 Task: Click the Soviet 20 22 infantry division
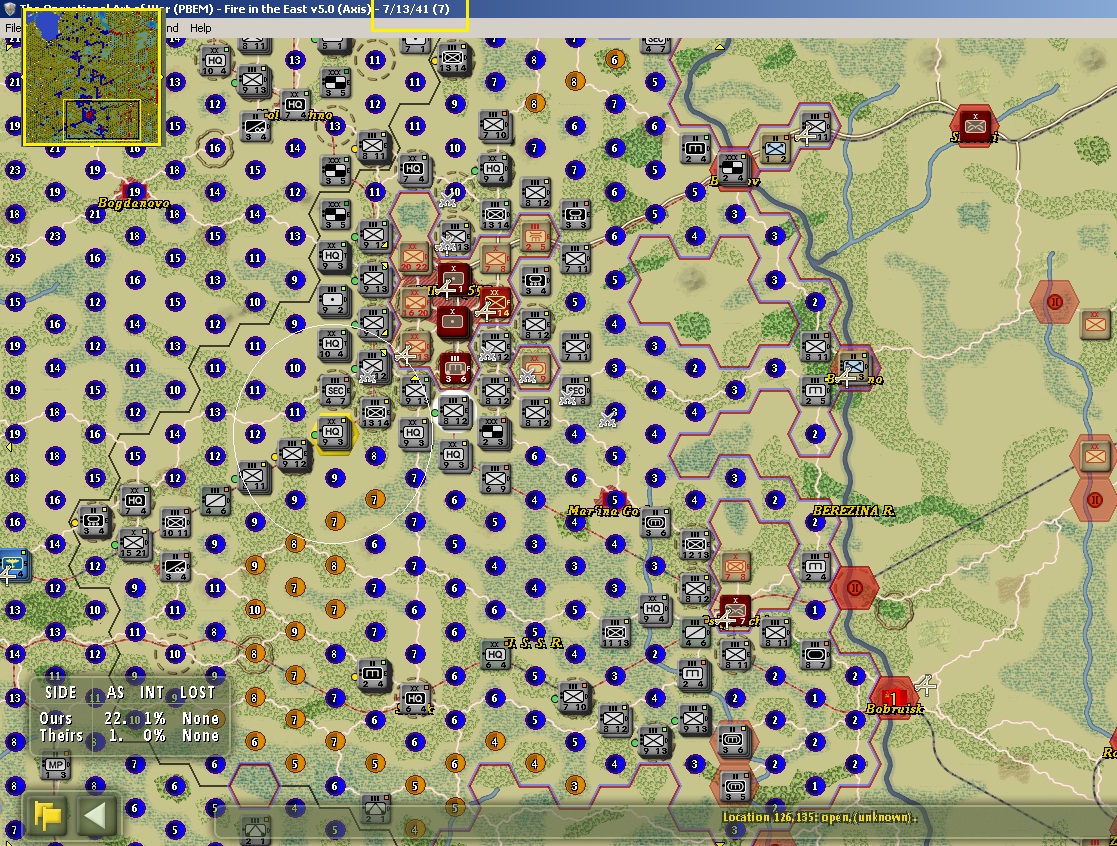414,258
